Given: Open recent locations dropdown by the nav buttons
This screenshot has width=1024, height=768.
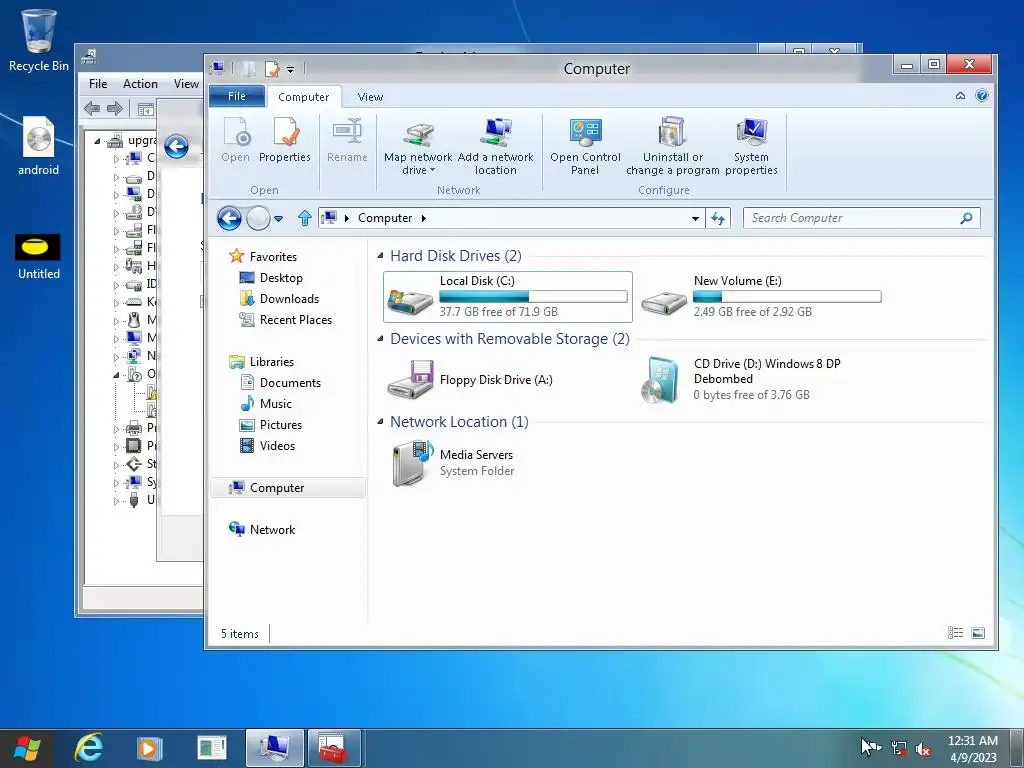Looking at the screenshot, I should (278, 219).
